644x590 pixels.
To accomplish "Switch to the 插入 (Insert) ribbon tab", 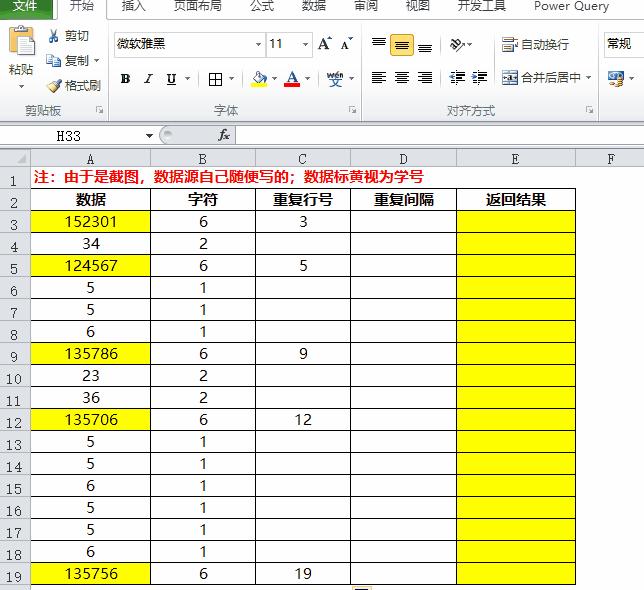I will 133,6.
